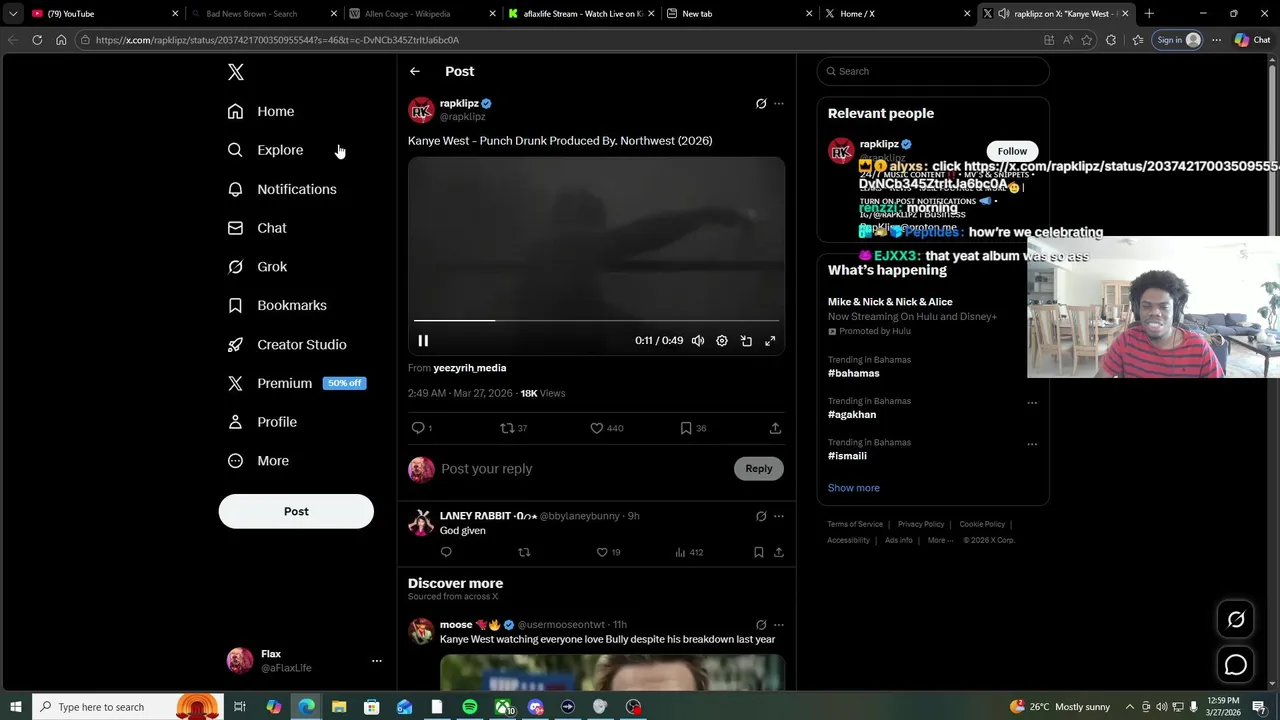Open File Explorer from taskbar
1280x720 pixels.
(x=339, y=707)
